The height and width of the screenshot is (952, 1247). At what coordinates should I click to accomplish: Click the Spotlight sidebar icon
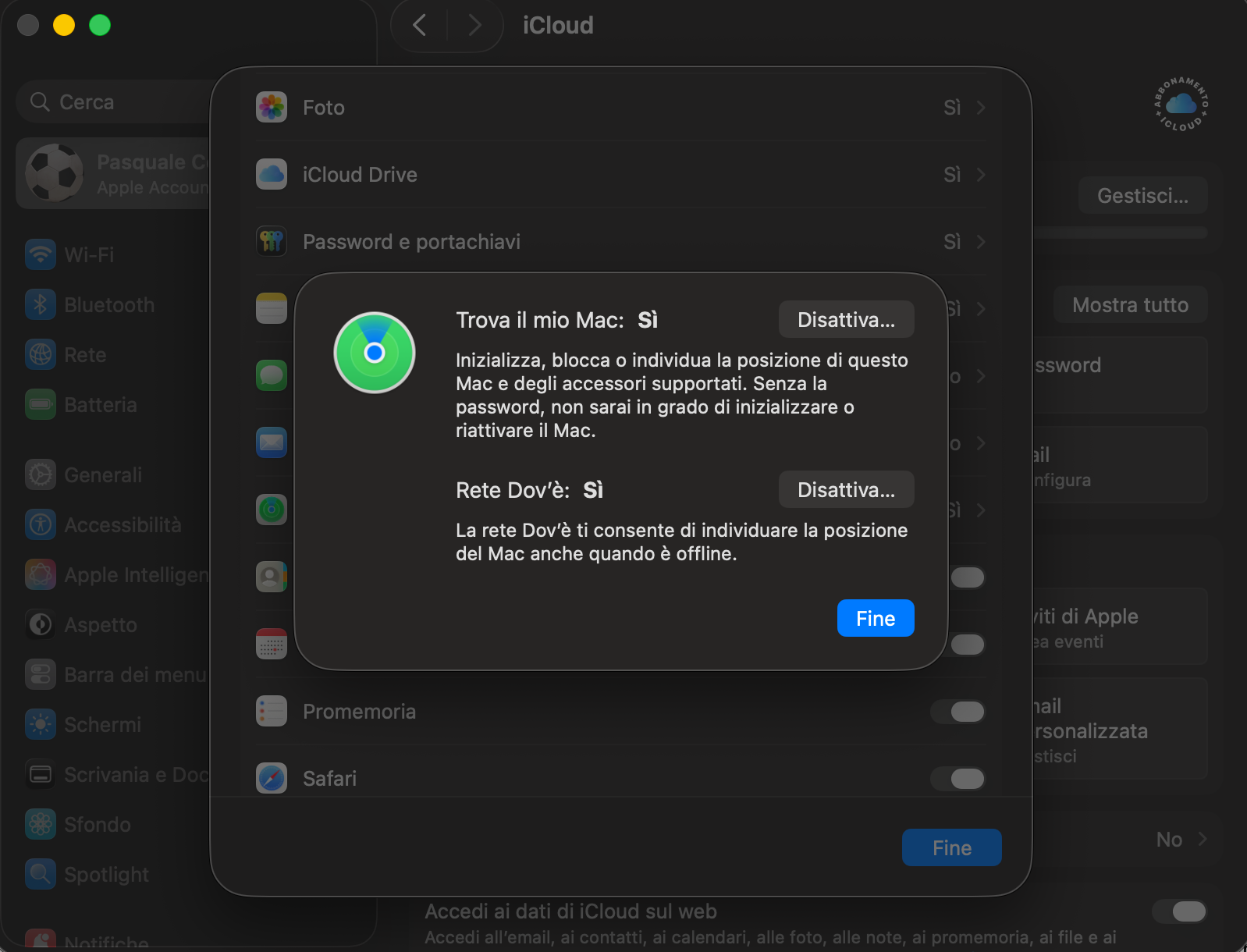pos(41,874)
